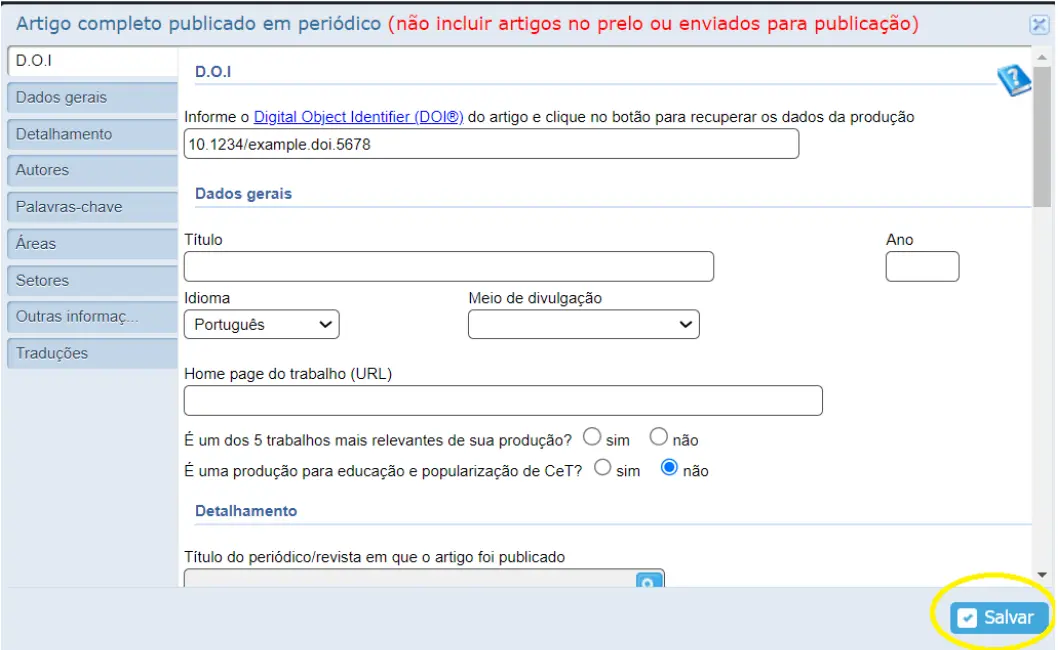The width and height of the screenshot is (1058, 650).
Task: Close the dialog with the X icon
Action: coord(1039,26)
